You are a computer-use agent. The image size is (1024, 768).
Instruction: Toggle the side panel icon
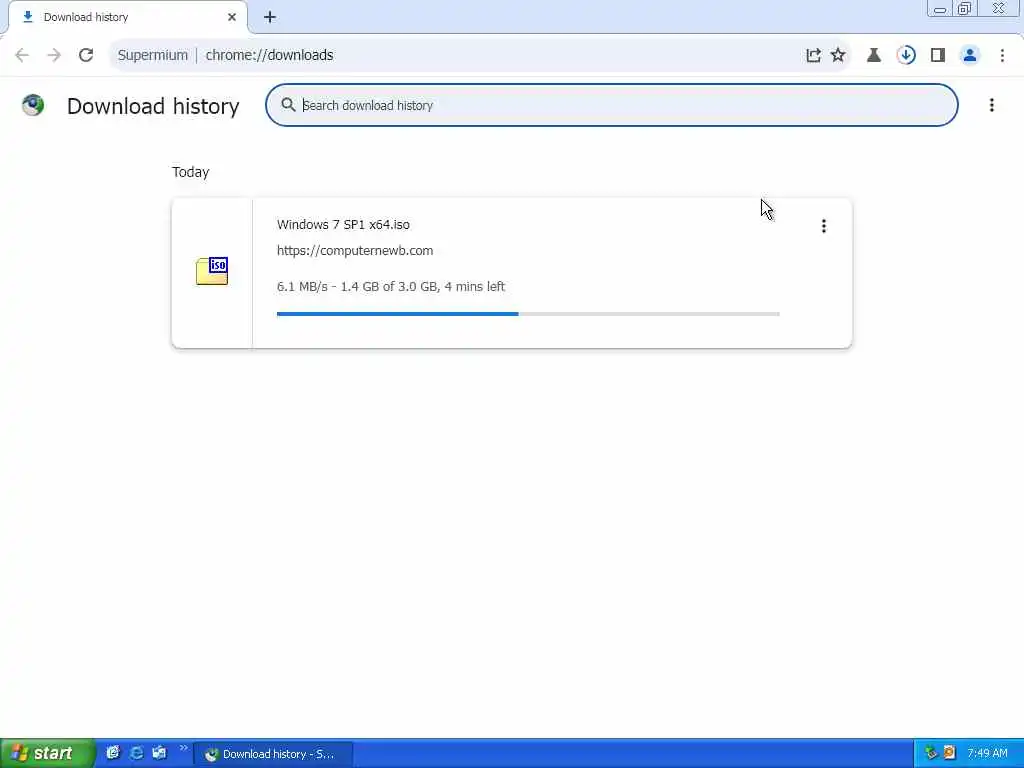click(x=938, y=55)
